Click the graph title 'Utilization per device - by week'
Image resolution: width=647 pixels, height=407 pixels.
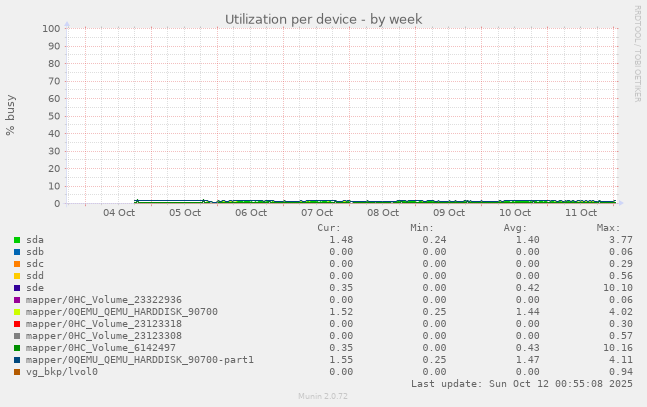coord(323,19)
